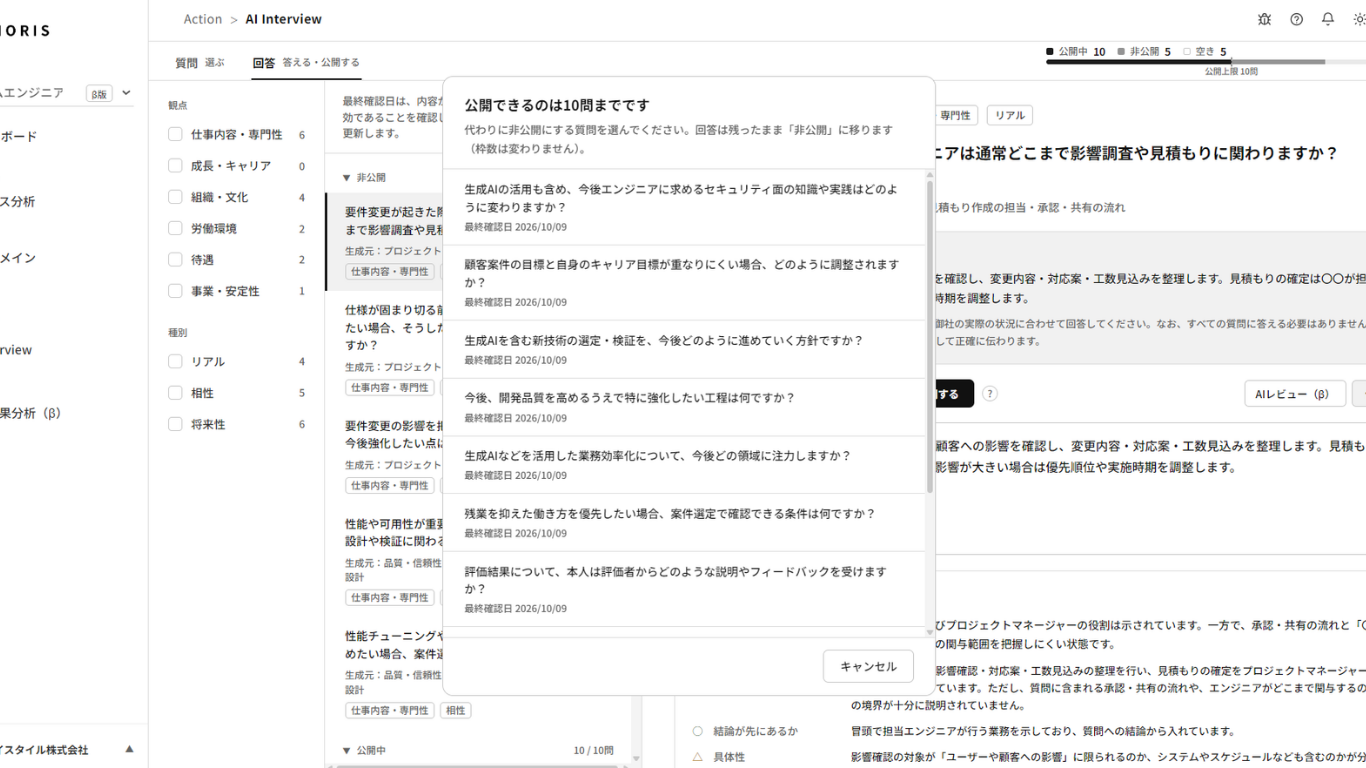This screenshot has width=1366, height=768.
Task: Check the 将来性 type filter
Action: (x=175, y=424)
